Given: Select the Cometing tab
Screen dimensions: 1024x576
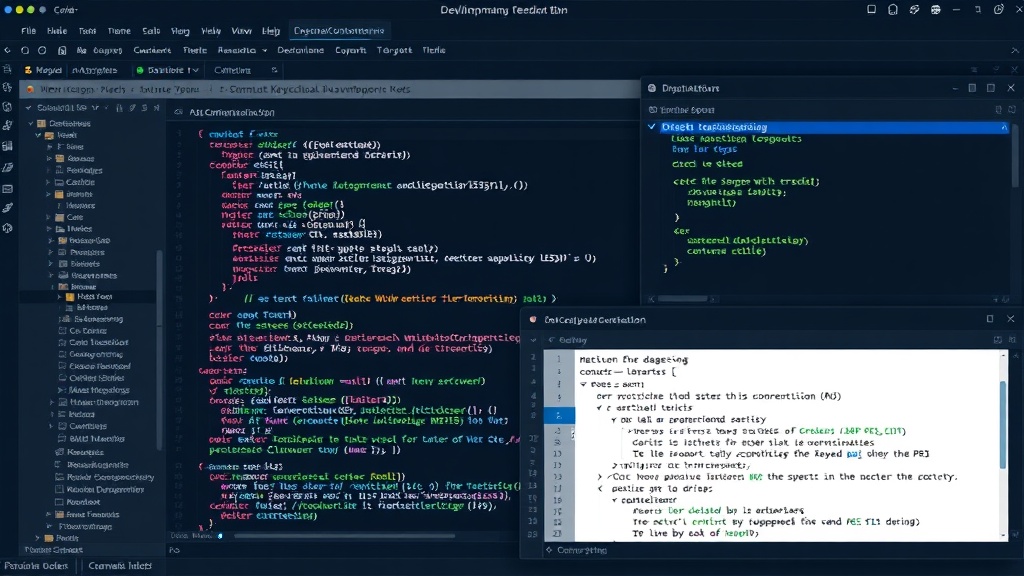Looking at the screenshot, I should coord(232,70).
